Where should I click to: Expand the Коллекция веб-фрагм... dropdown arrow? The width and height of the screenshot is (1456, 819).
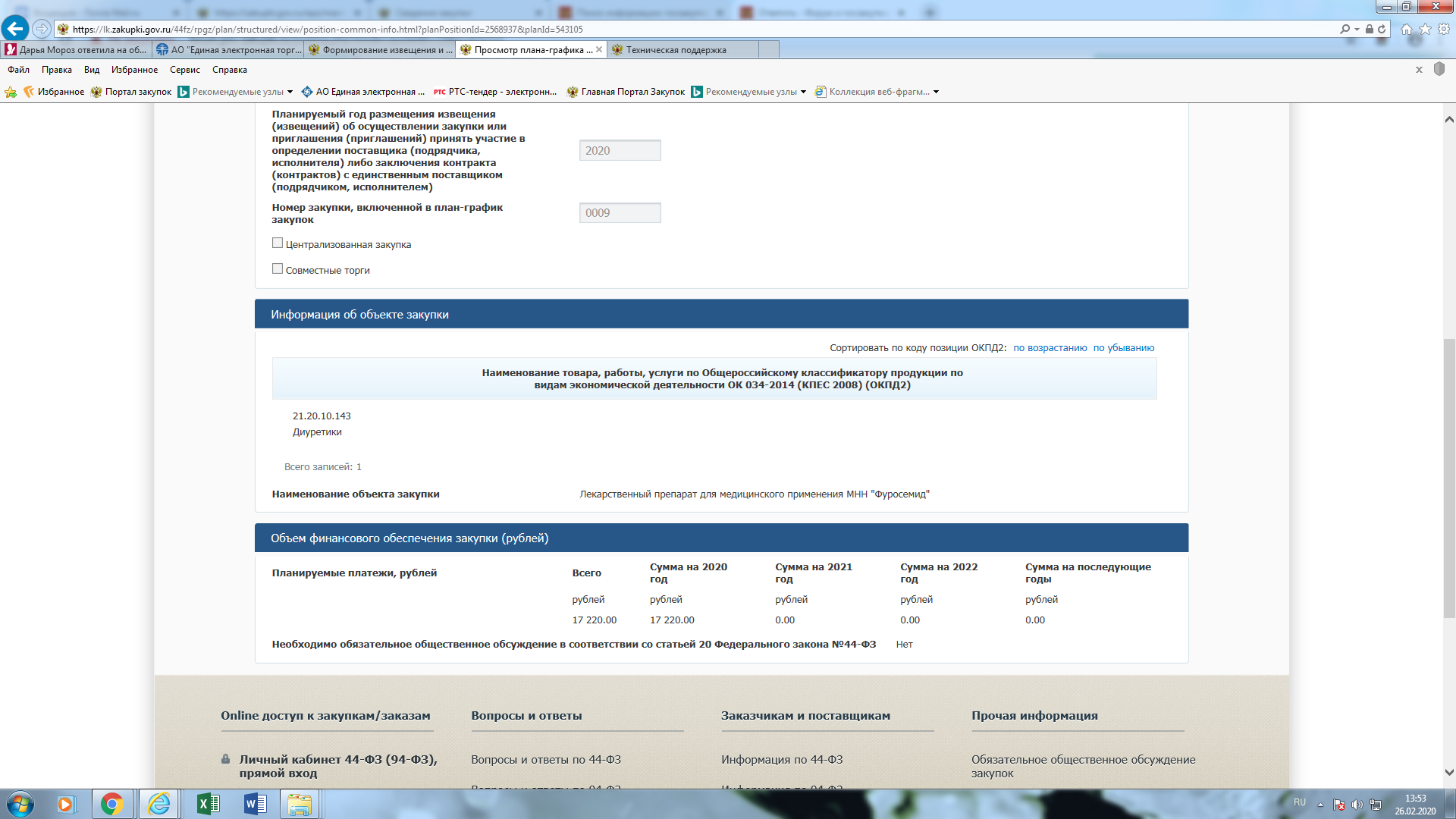point(936,92)
